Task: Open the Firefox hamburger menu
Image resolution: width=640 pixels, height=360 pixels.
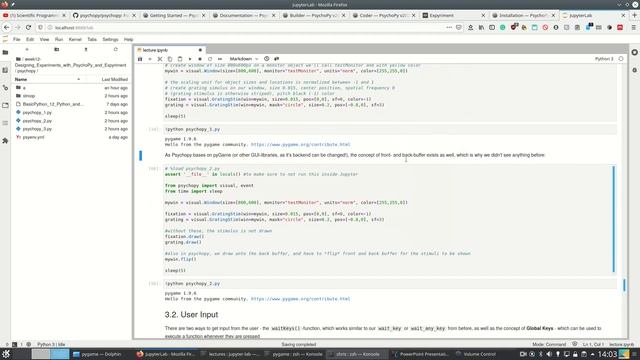Action: pos(633,27)
